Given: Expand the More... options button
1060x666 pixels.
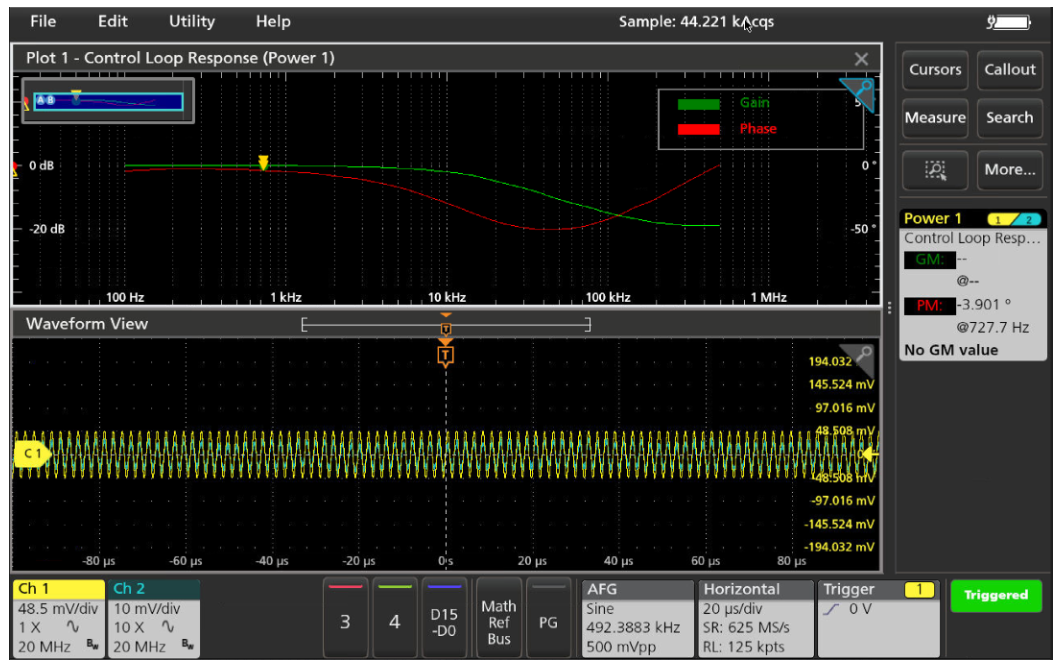Looking at the screenshot, I should 1009,170.
